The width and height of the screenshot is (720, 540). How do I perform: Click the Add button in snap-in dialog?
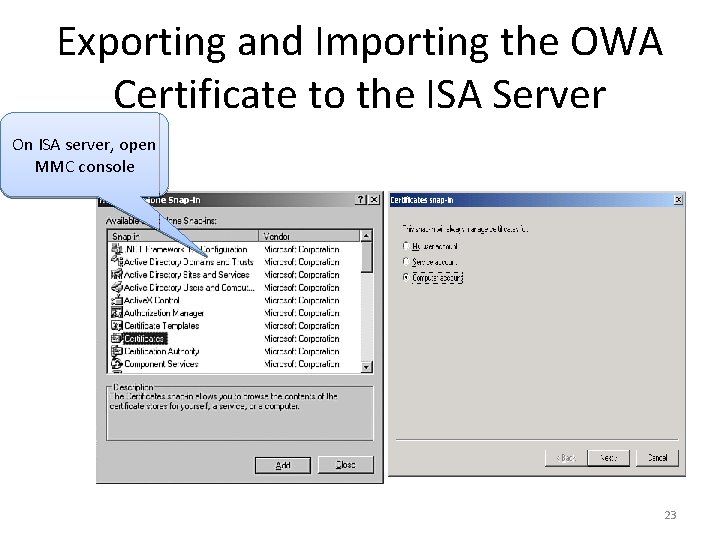click(x=283, y=465)
